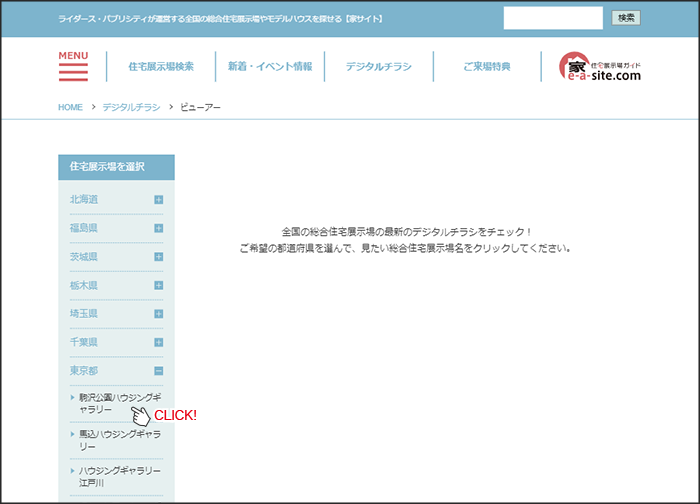Expand 北海道 with its plus icon
Screen dimensions: 700x504
pyautogui.click(x=158, y=200)
